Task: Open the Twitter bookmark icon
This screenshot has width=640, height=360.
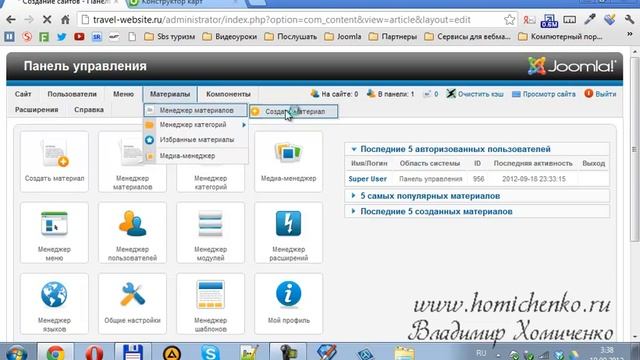Action: [62, 37]
